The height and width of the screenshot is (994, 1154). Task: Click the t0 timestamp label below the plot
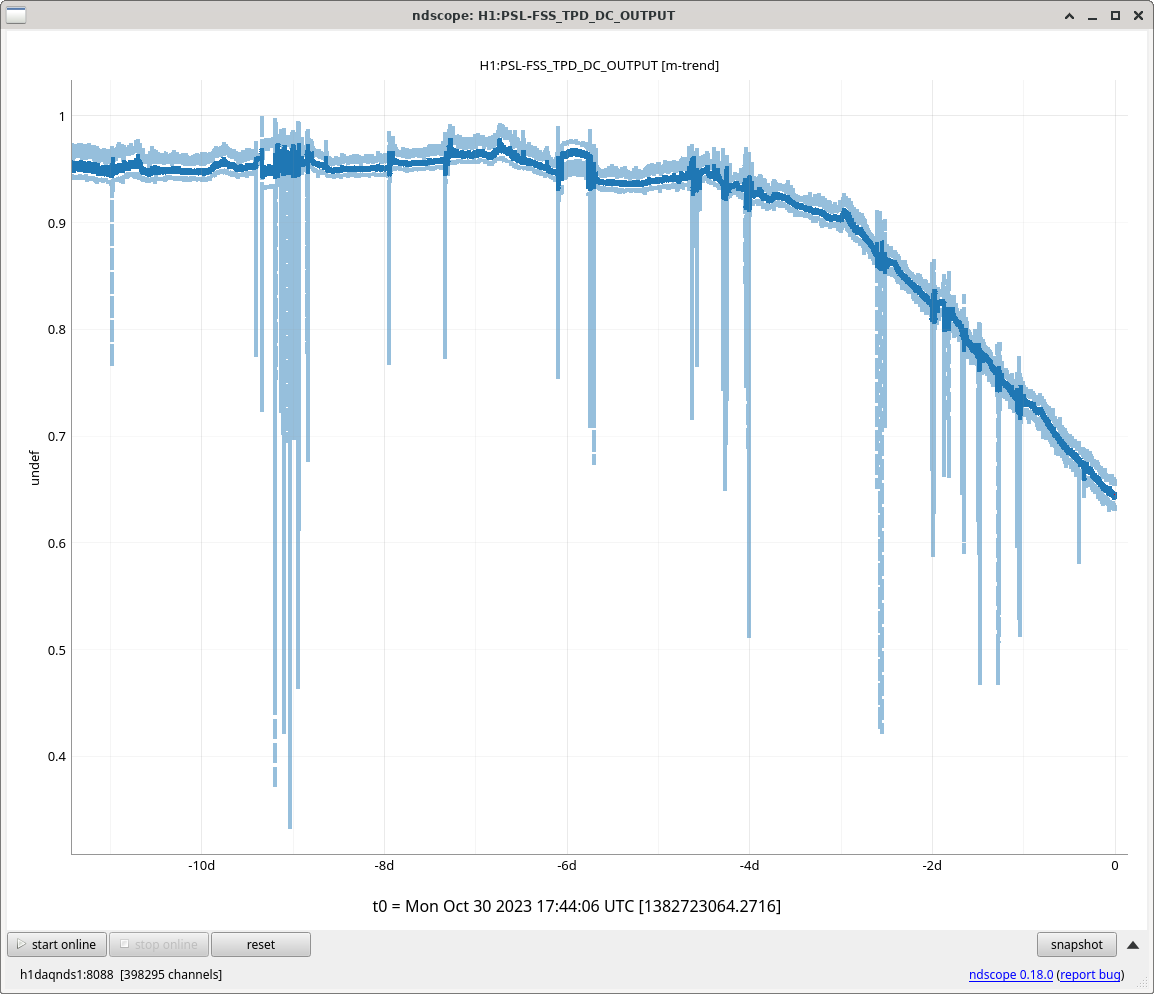tap(576, 906)
